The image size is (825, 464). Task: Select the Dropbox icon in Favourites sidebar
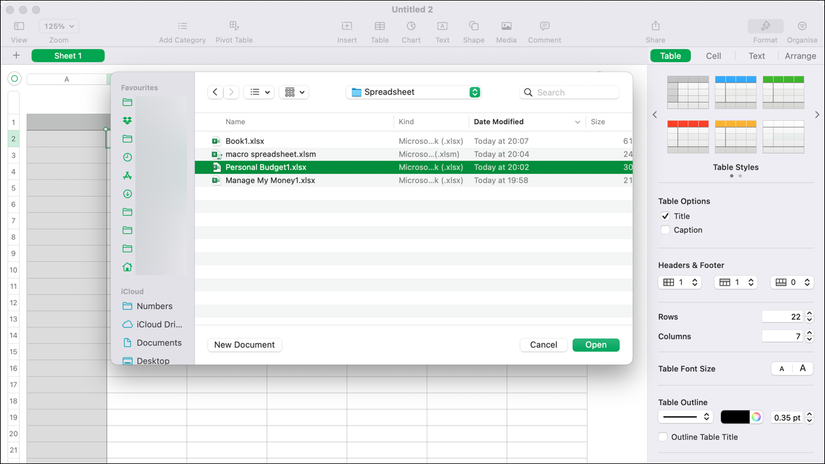tap(127, 120)
